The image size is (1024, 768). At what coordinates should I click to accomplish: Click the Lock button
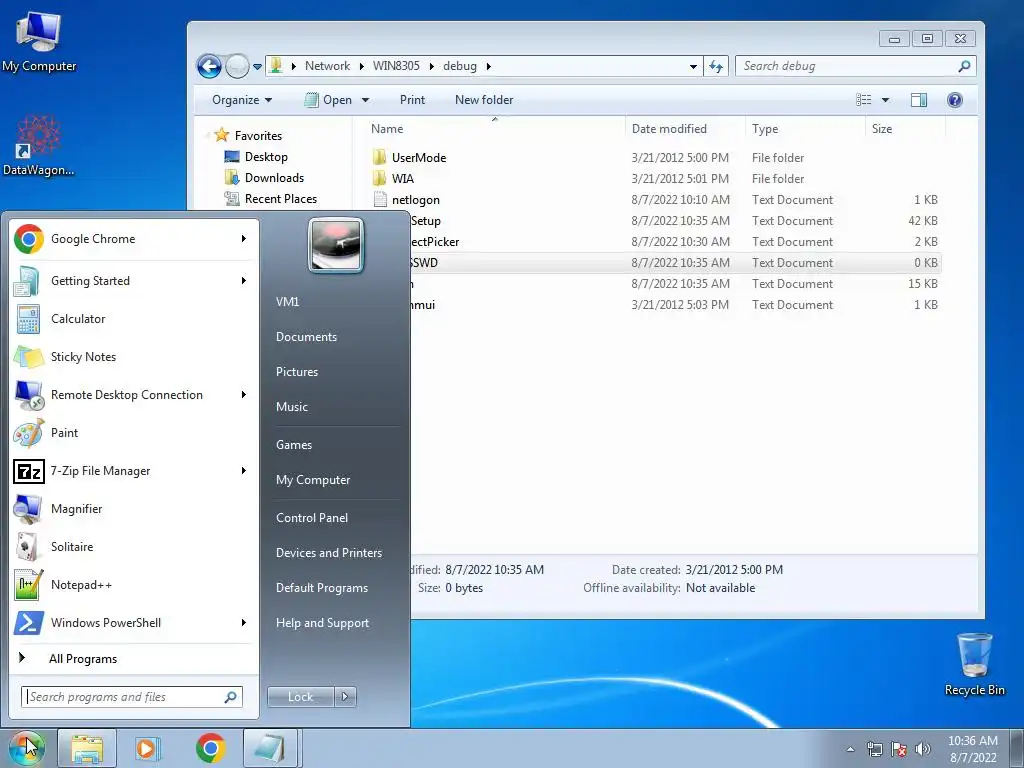coord(300,697)
